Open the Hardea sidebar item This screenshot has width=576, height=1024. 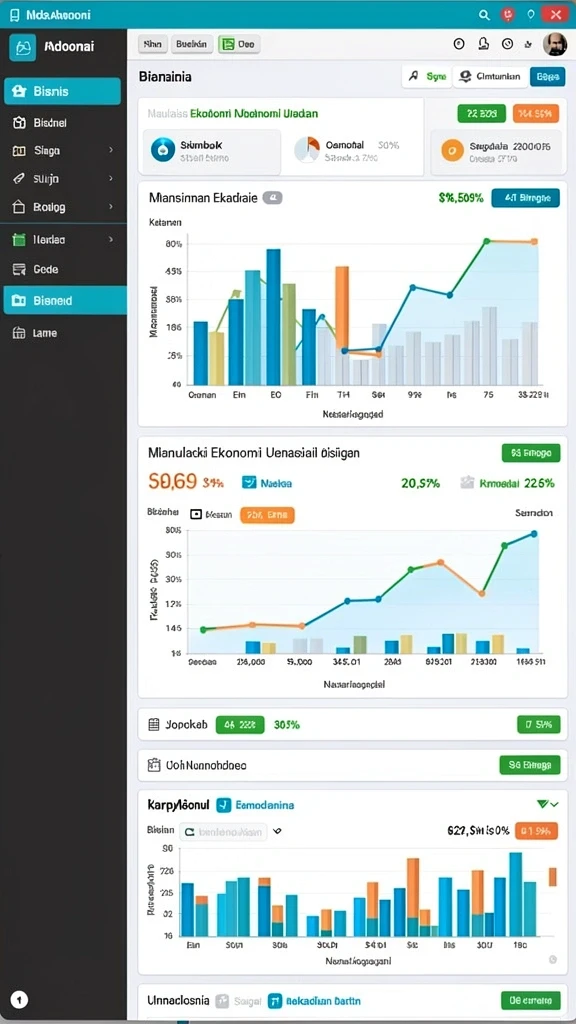[62, 240]
